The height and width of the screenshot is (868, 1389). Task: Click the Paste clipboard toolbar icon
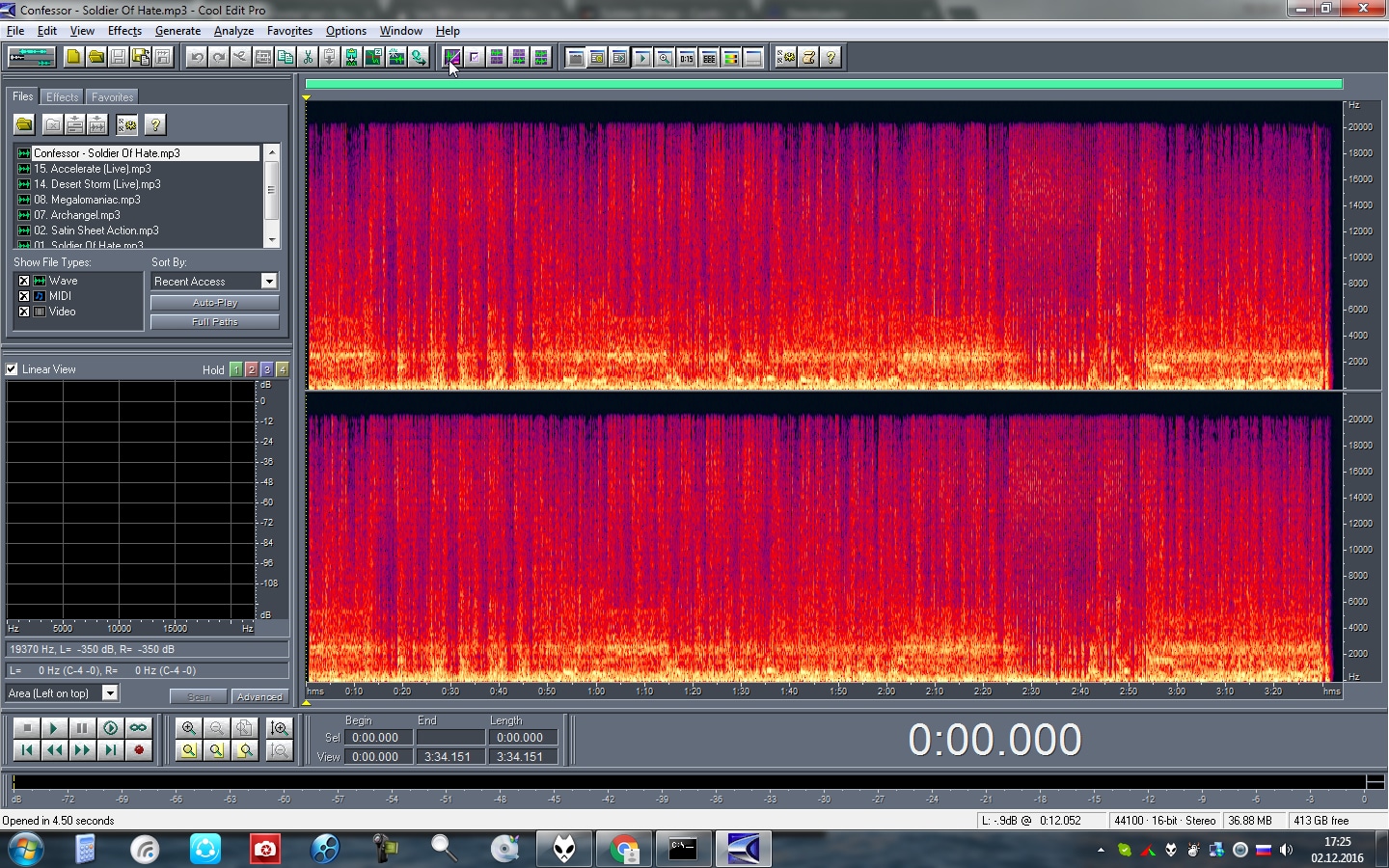(x=330, y=57)
